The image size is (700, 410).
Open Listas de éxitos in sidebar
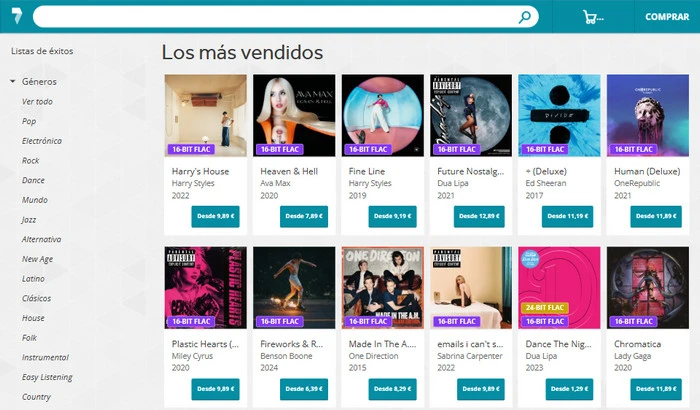(x=42, y=51)
